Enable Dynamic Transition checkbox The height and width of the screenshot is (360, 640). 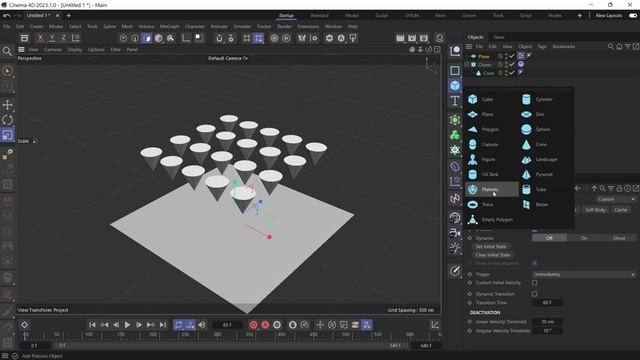click(x=535, y=294)
